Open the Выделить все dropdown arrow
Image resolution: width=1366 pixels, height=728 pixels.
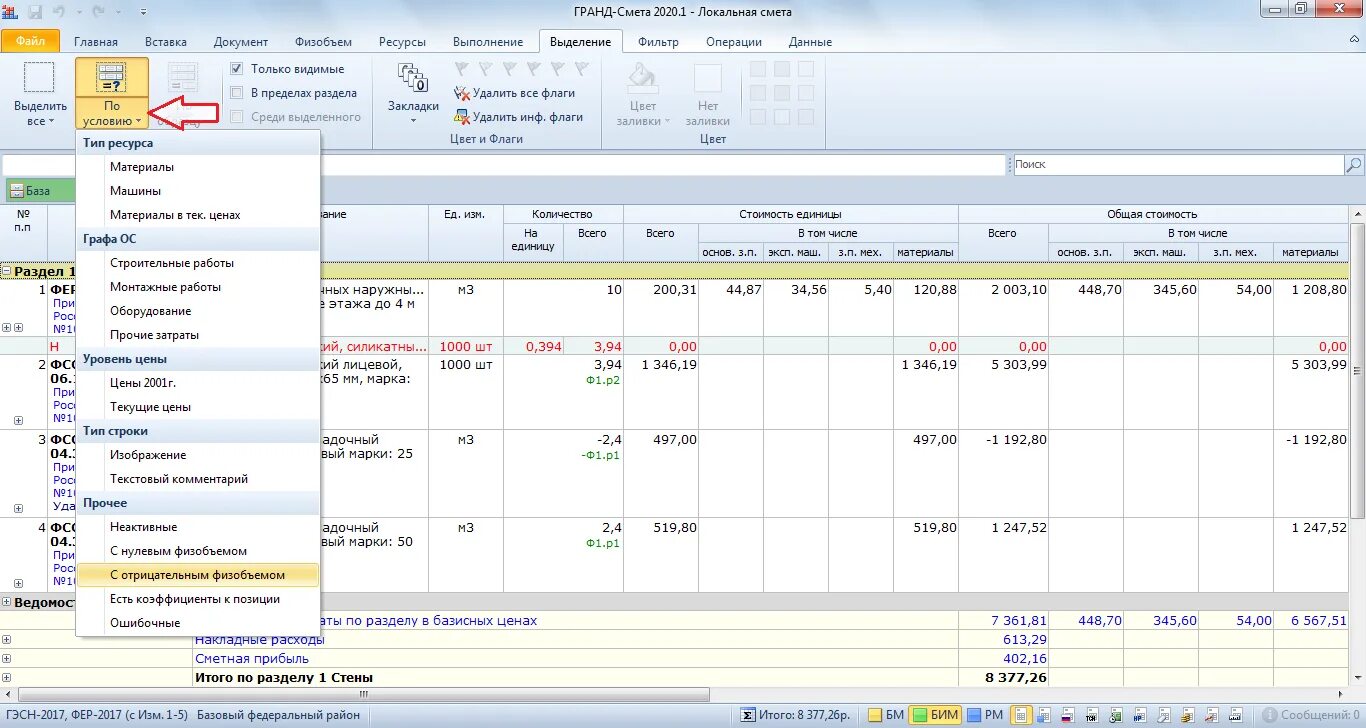click(x=52, y=122)
